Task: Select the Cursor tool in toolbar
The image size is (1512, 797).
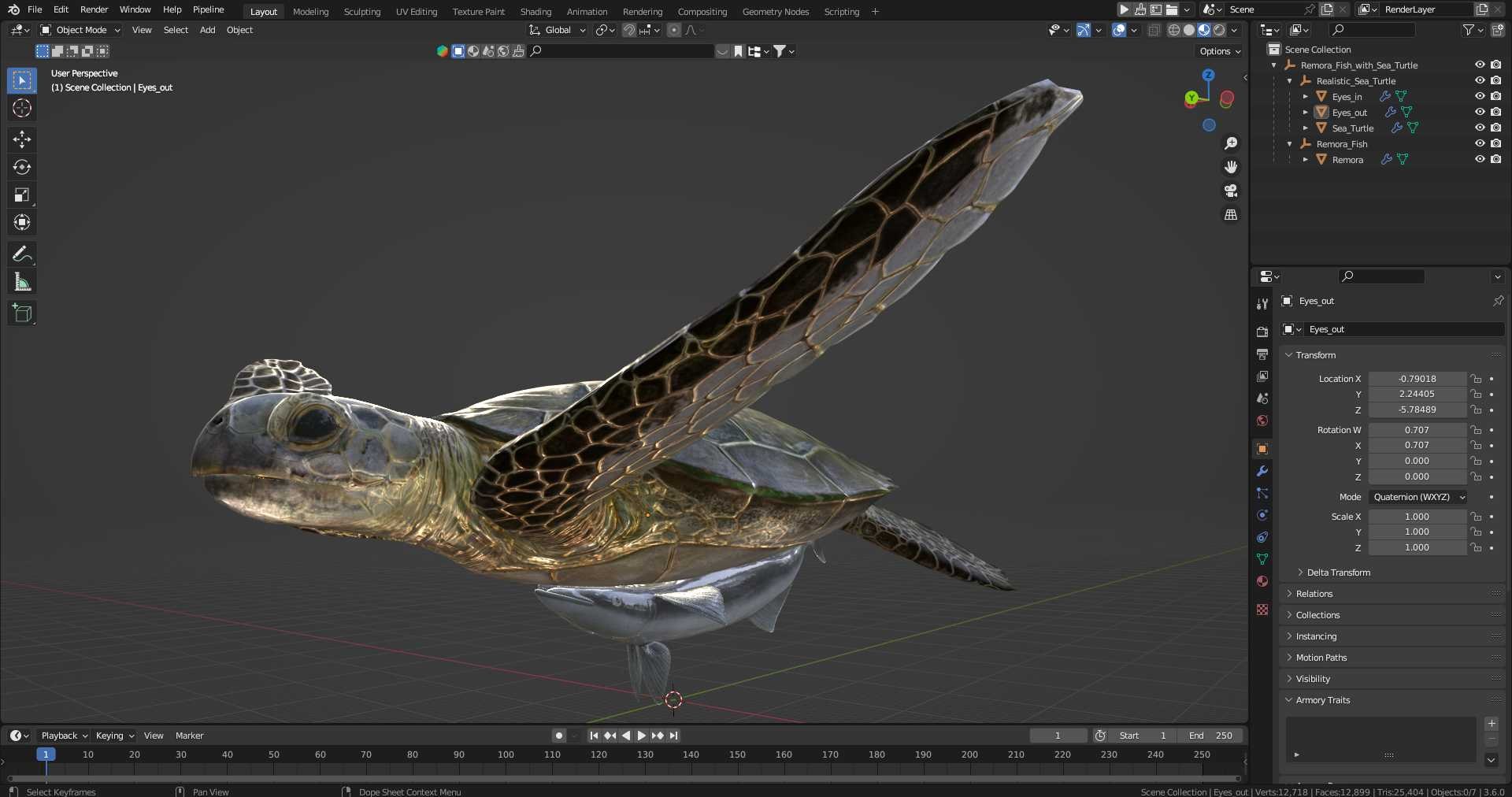Action: point(22,108)
